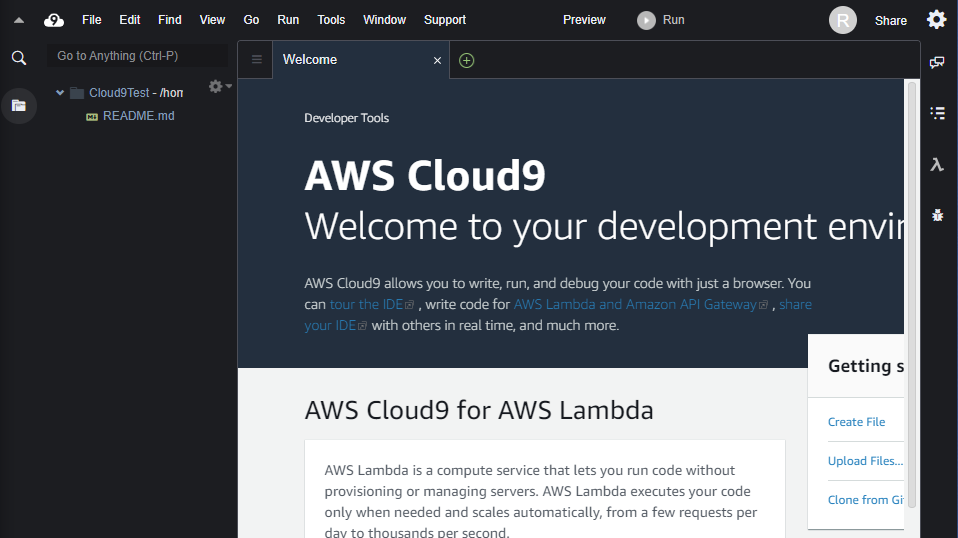Follow the tour the IDE link
Image resolution: width=958 pixels, height=538 pixels.
click(371, 304)
